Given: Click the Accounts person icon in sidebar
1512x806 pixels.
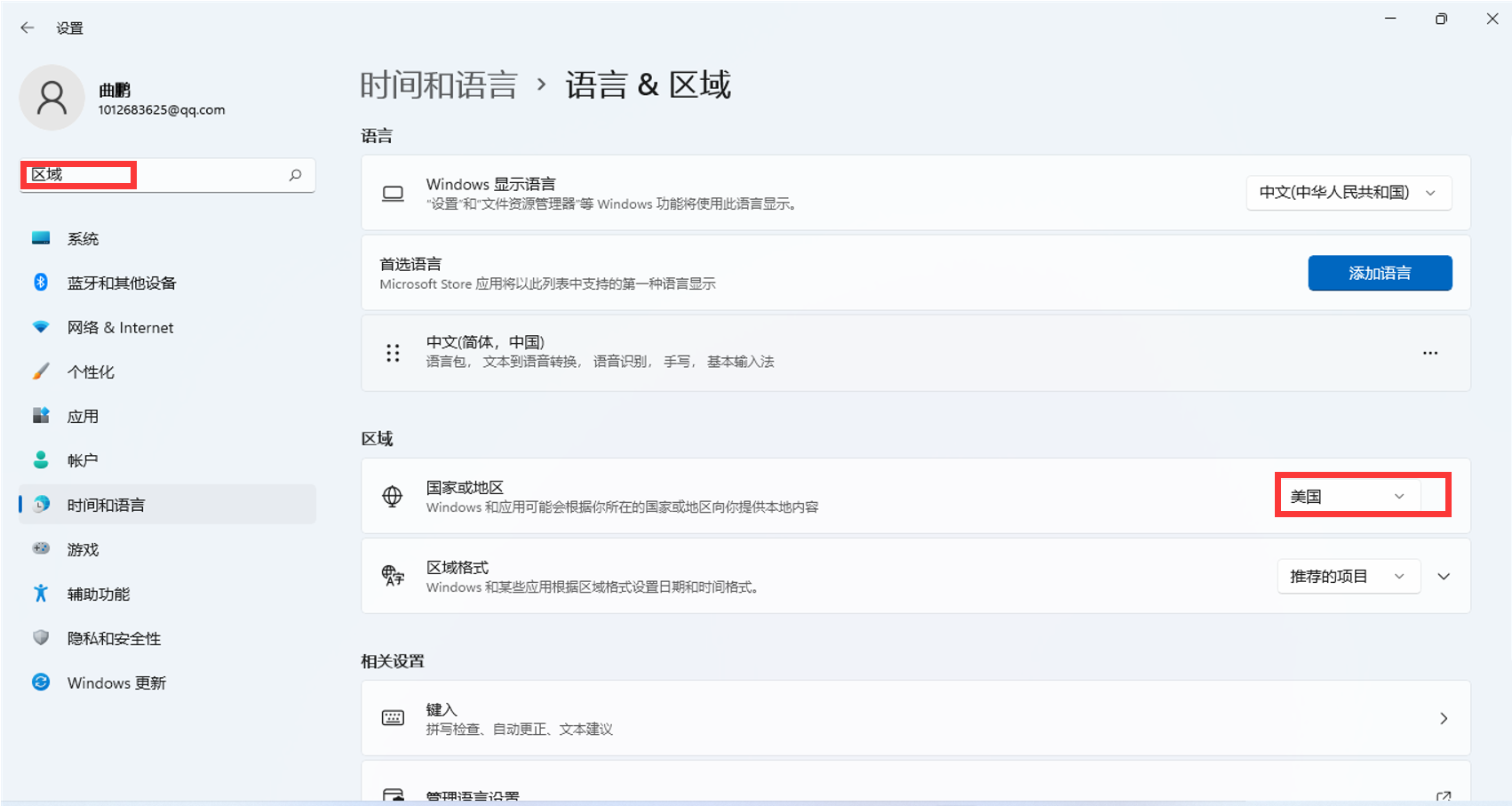Looking at the screenshot, I should (41, 459).
